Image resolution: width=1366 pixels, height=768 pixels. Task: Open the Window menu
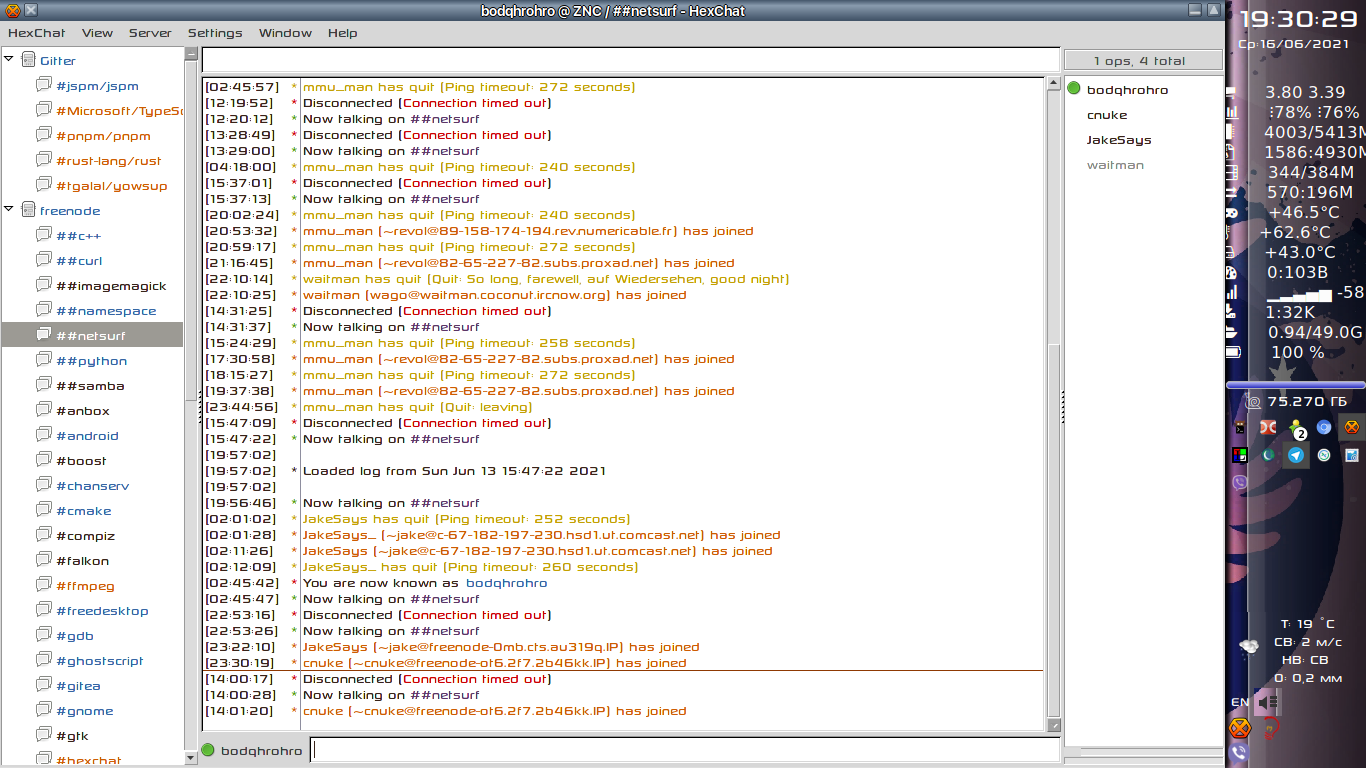click(x=285, y=33)
